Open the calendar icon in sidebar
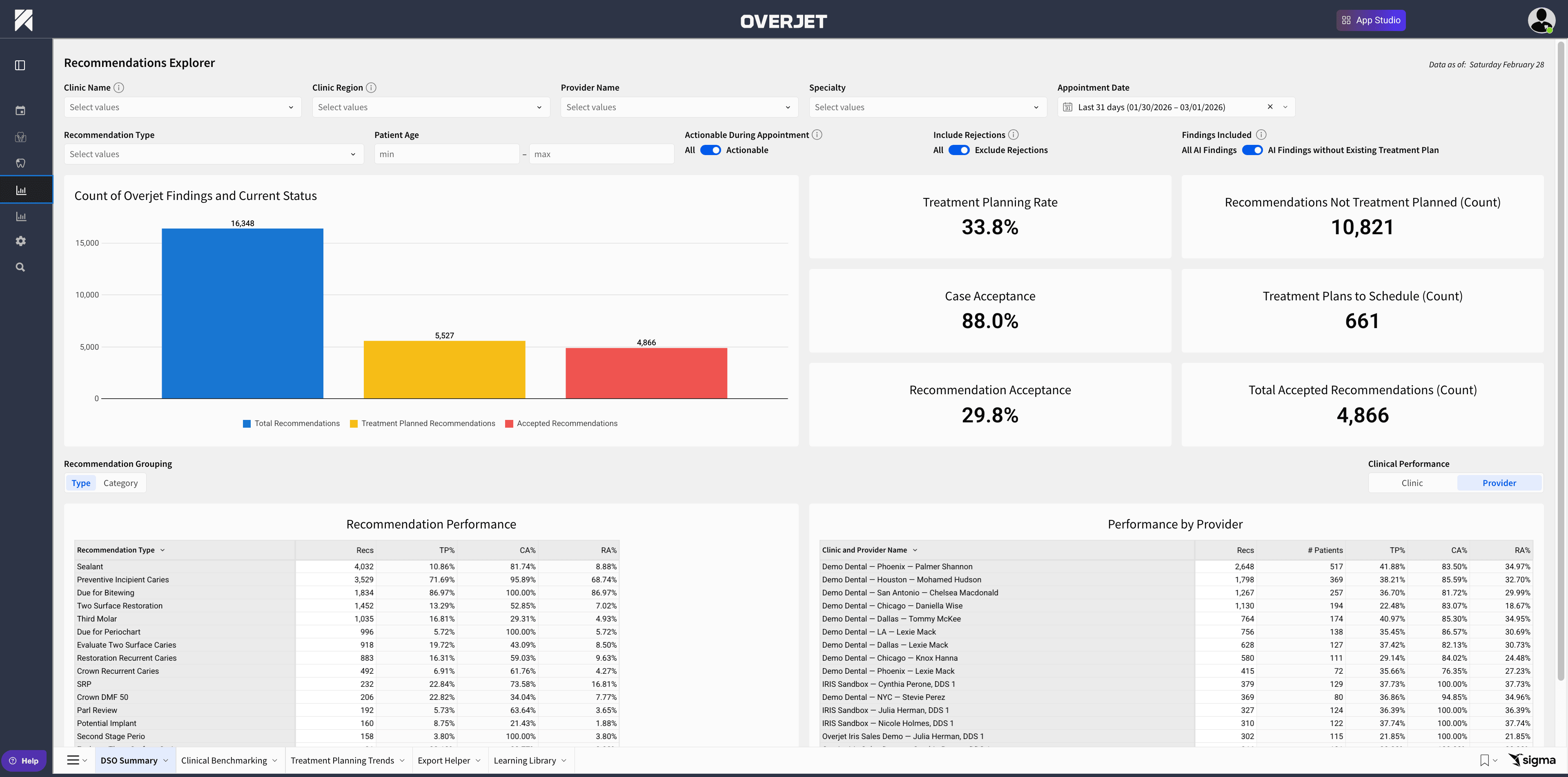The height and width of the screenshot is (777, 1568). tap(20, 111)
